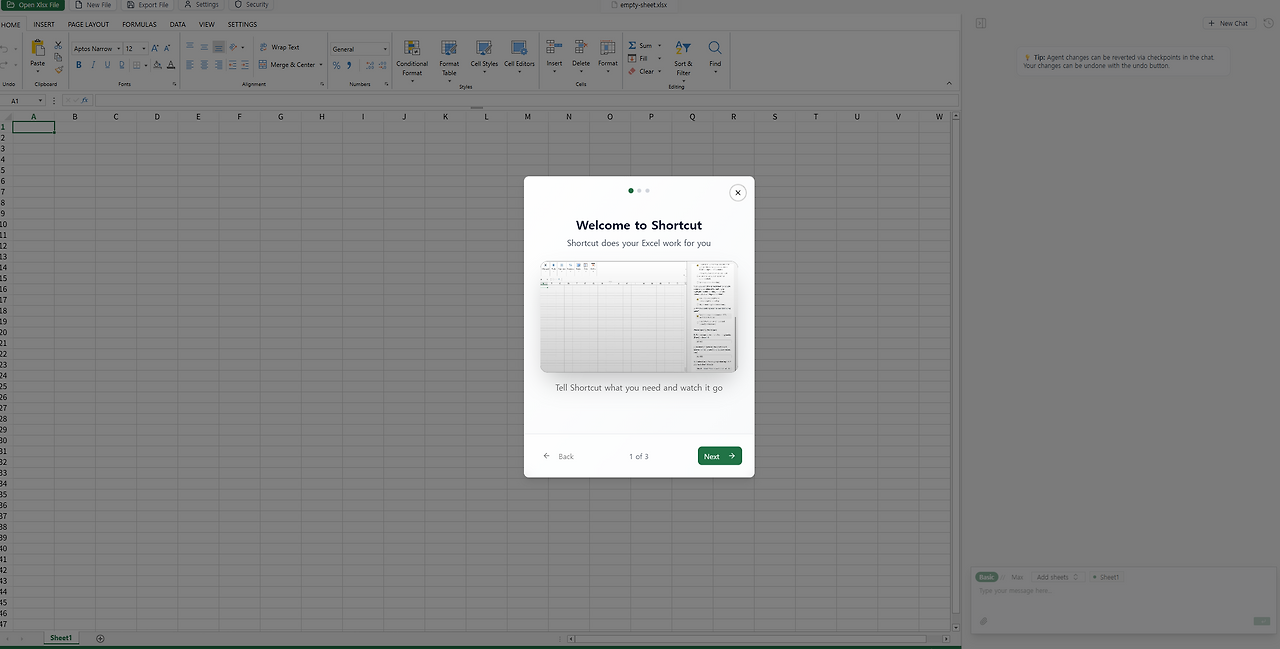Toggle Wrap Text
Screen dimensions: 1280x649
[279, 47]
